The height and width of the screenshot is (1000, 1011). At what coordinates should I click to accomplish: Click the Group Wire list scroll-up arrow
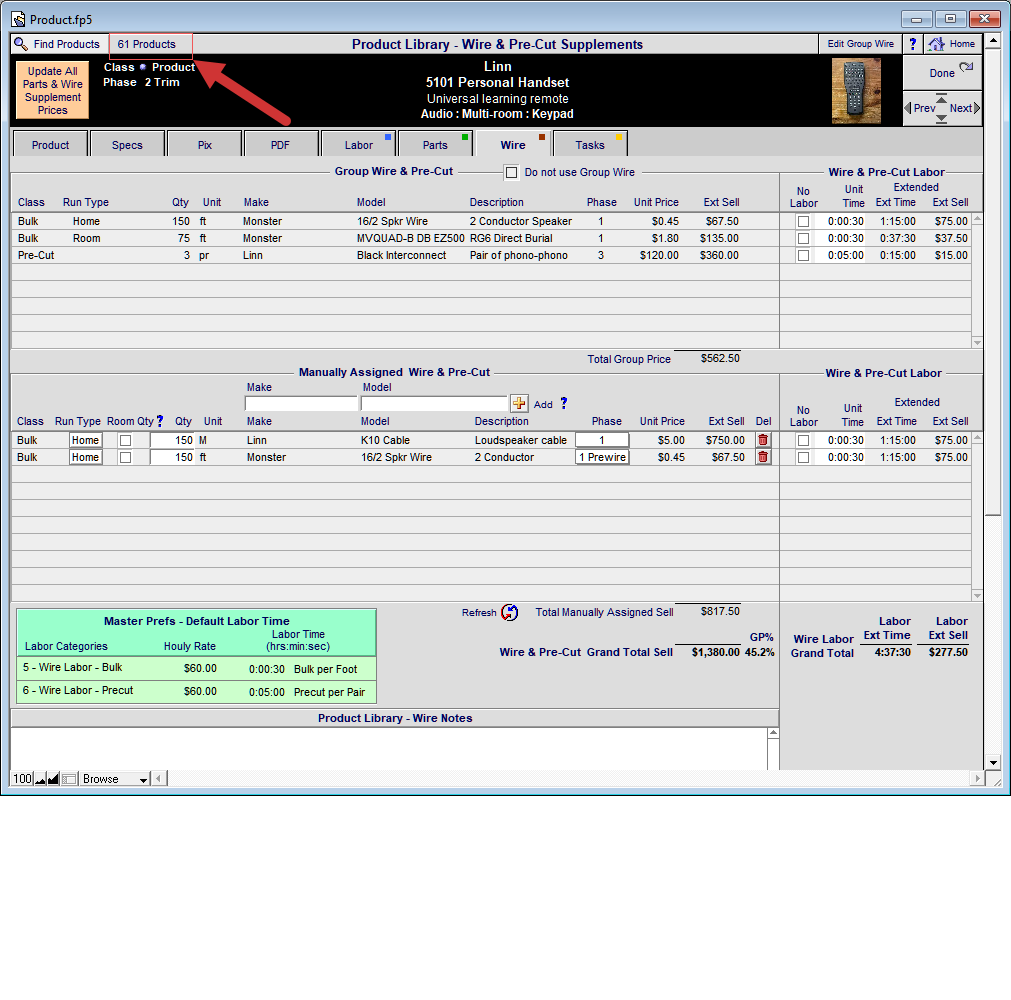tap(977, 219)
